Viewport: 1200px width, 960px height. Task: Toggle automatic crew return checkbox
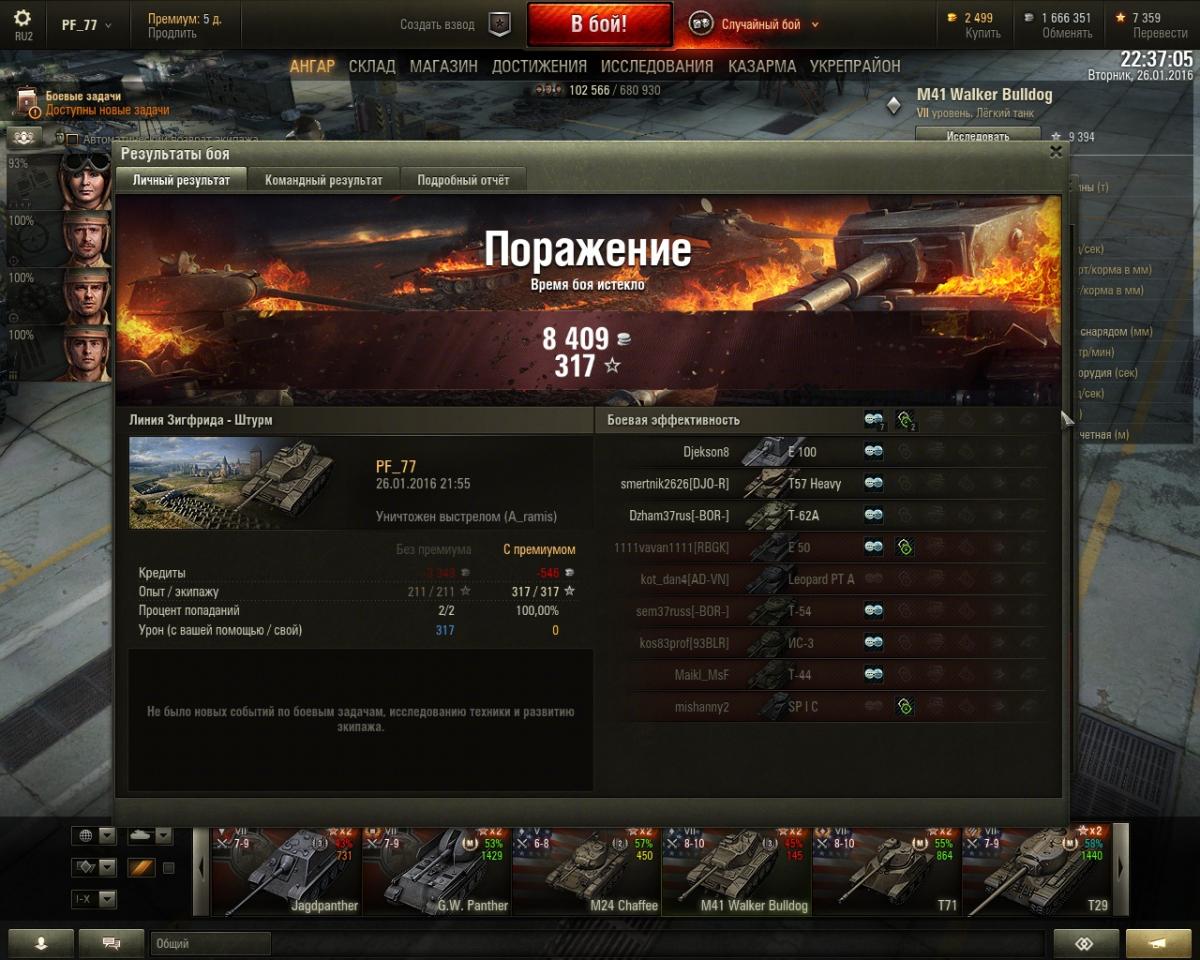pos(72,139)
